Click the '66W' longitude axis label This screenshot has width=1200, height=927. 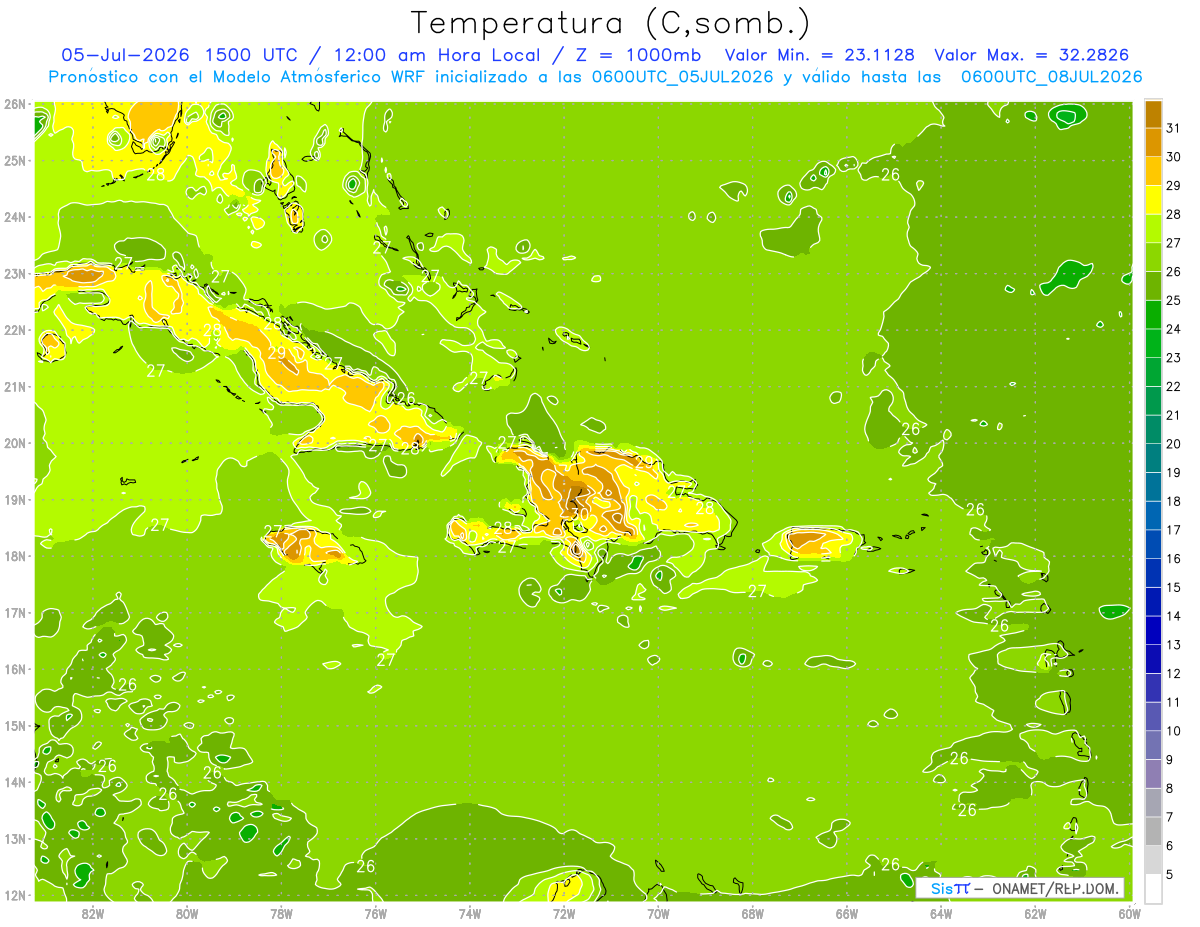click(x=847, y=913)
